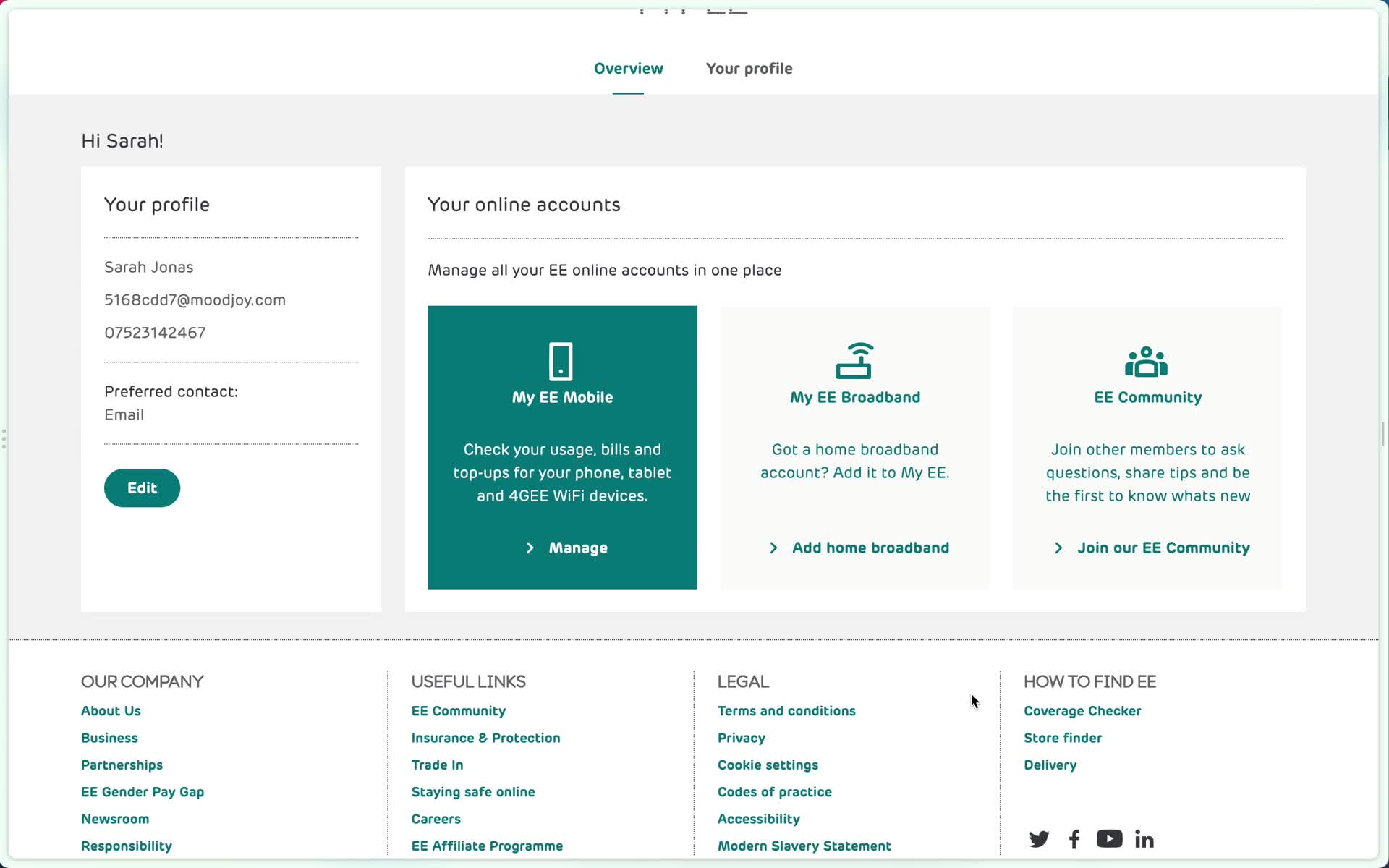Open About Us footer link
The height and width of the screenshot is (868, 1389).
tap(111, 711)
